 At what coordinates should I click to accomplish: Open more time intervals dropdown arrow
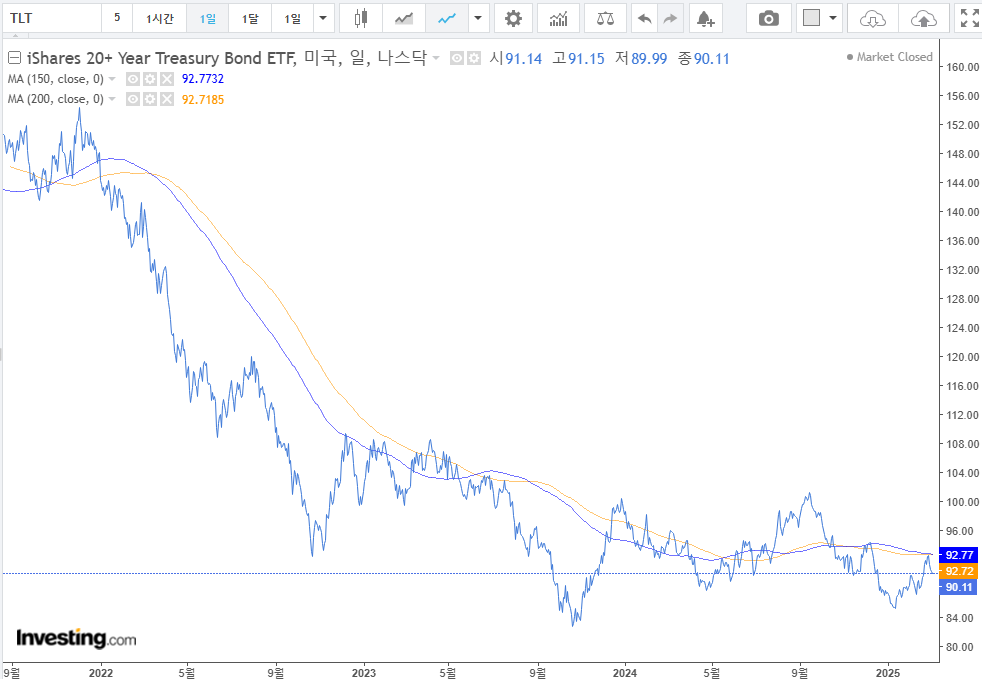tap(323, 18)
